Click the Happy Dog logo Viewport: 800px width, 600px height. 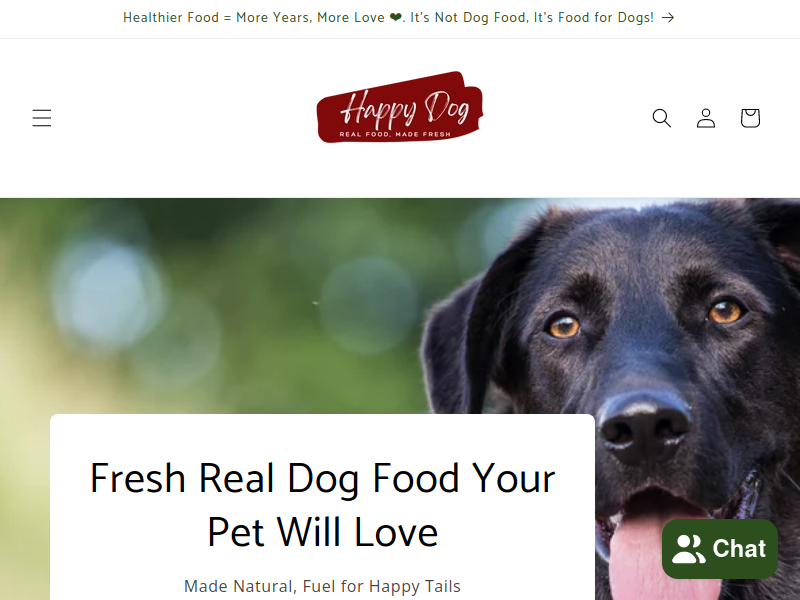click(399, 107)
